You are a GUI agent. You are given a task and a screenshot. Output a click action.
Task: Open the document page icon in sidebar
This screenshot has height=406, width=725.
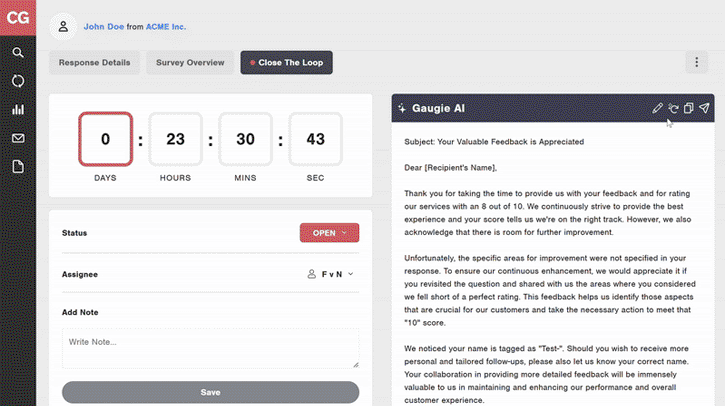pyautogui.click(x=18, y=166)
